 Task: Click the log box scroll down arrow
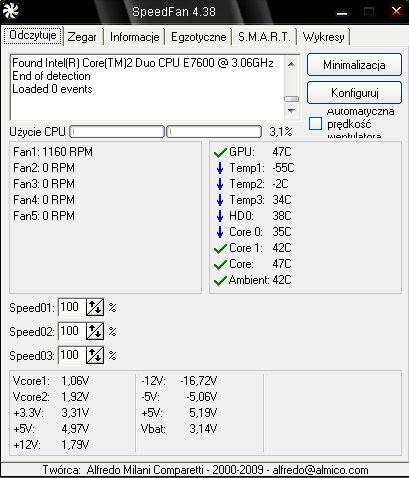coord(291,111)
